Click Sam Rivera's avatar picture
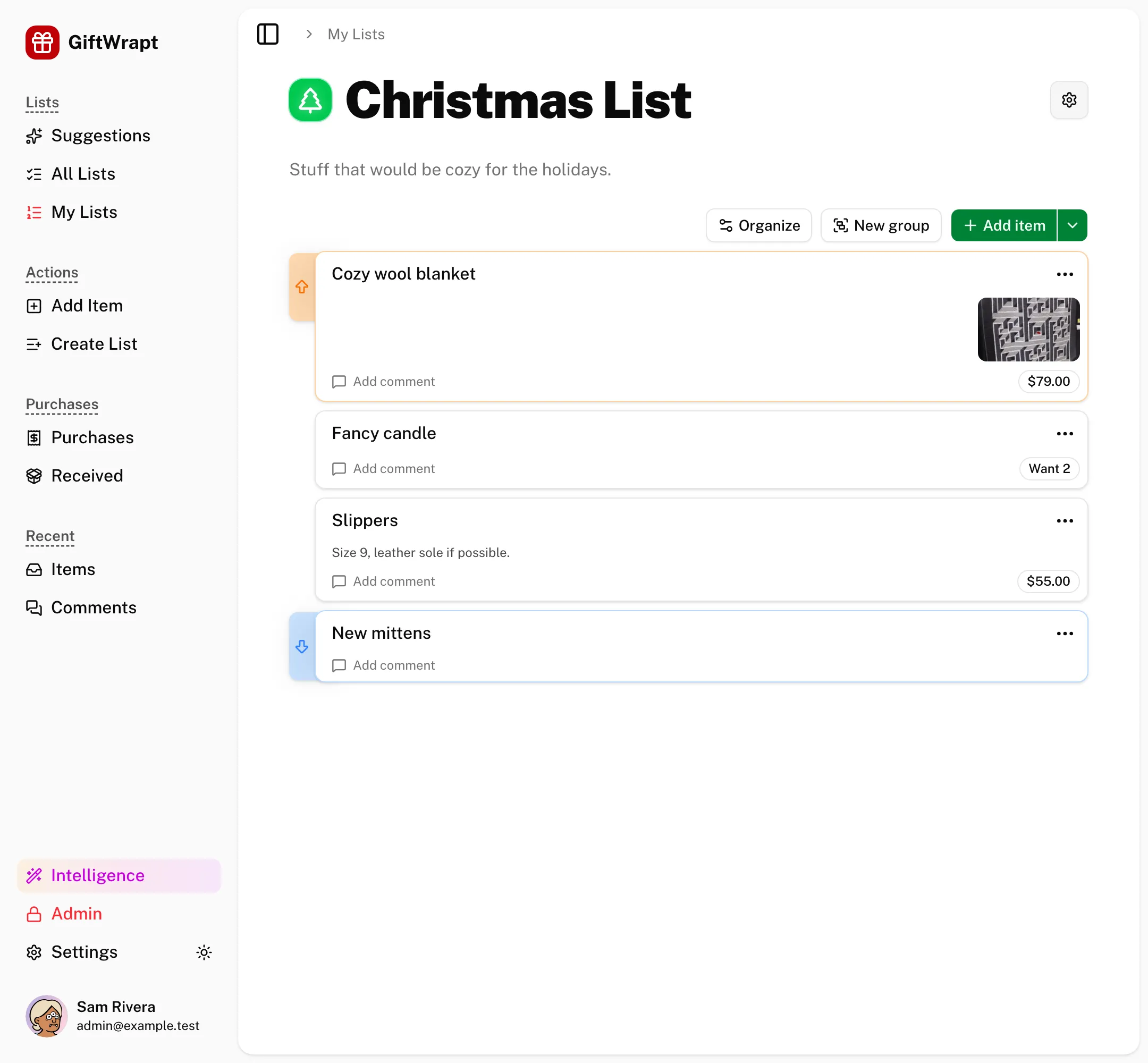 point(47,1016)
